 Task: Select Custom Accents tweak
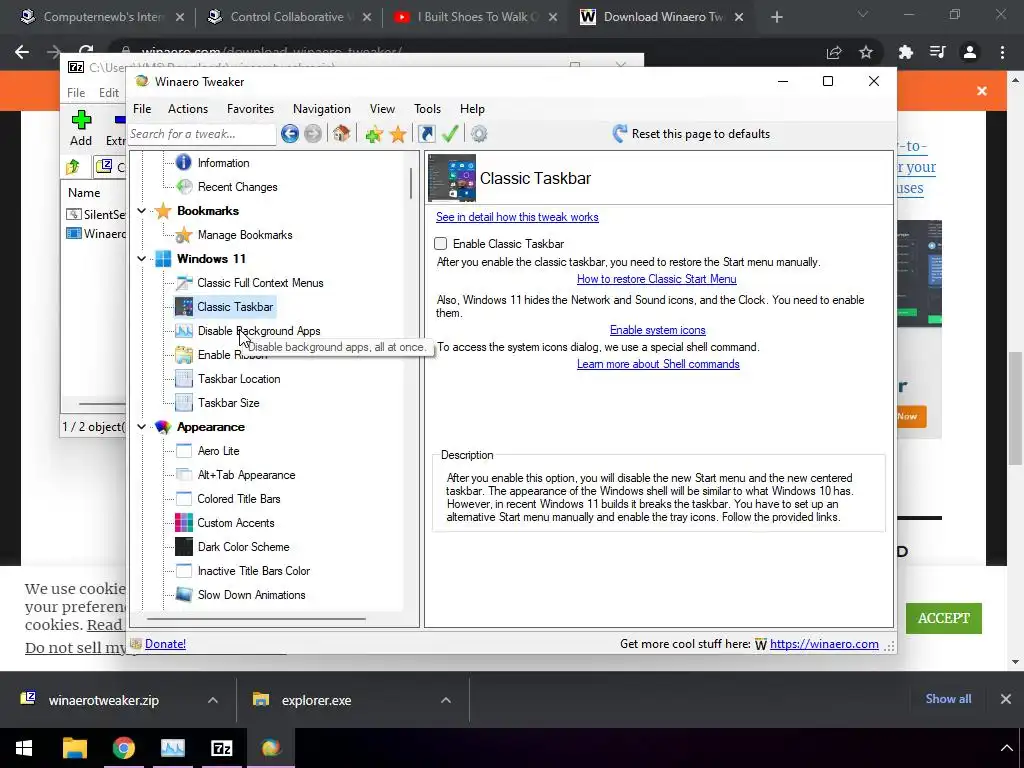(x=236, y=522)
